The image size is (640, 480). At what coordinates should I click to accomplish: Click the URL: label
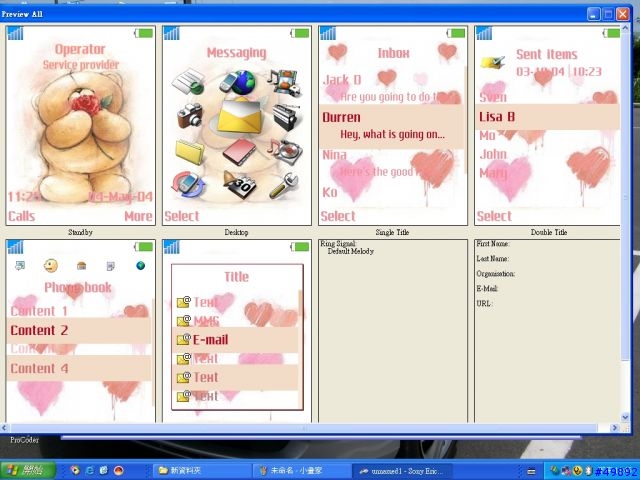(484, 304)
